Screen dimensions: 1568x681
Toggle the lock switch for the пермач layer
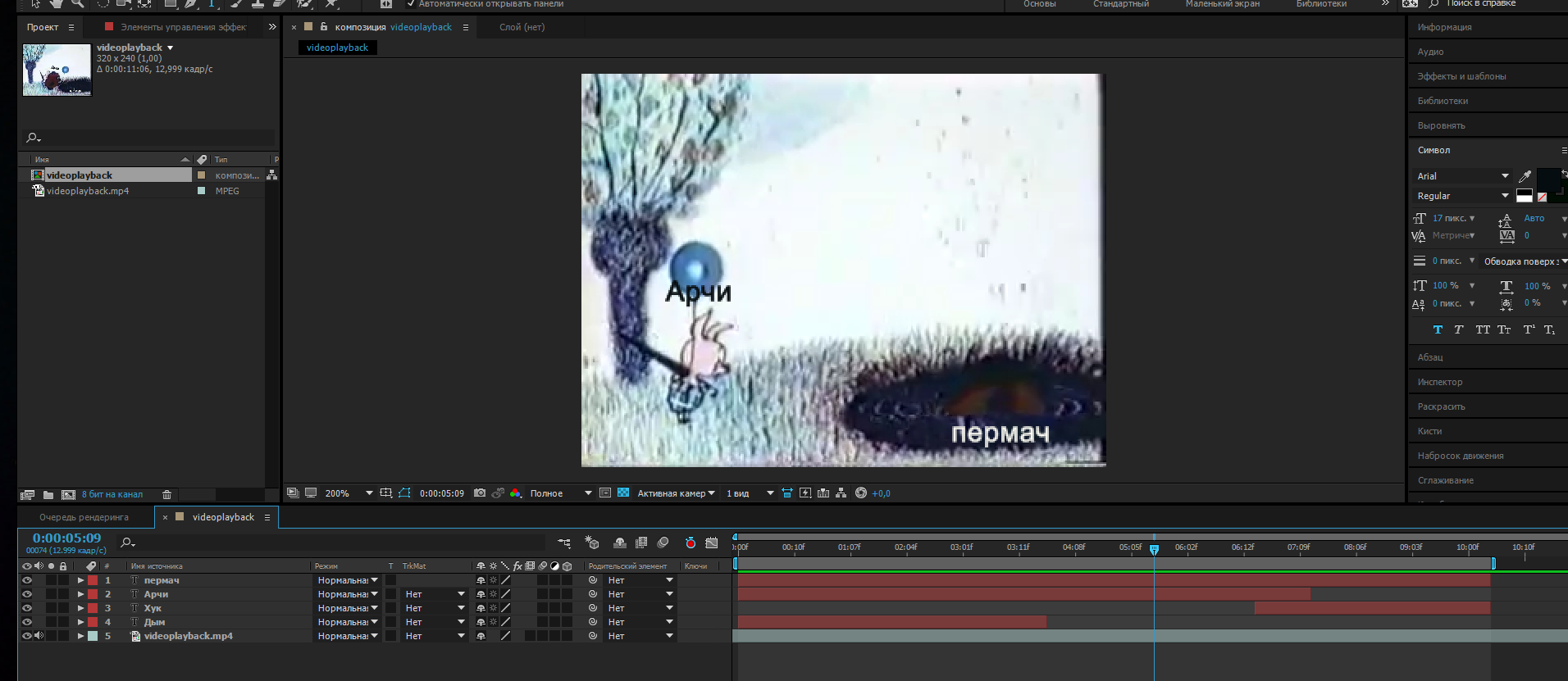tap(63, 580)
